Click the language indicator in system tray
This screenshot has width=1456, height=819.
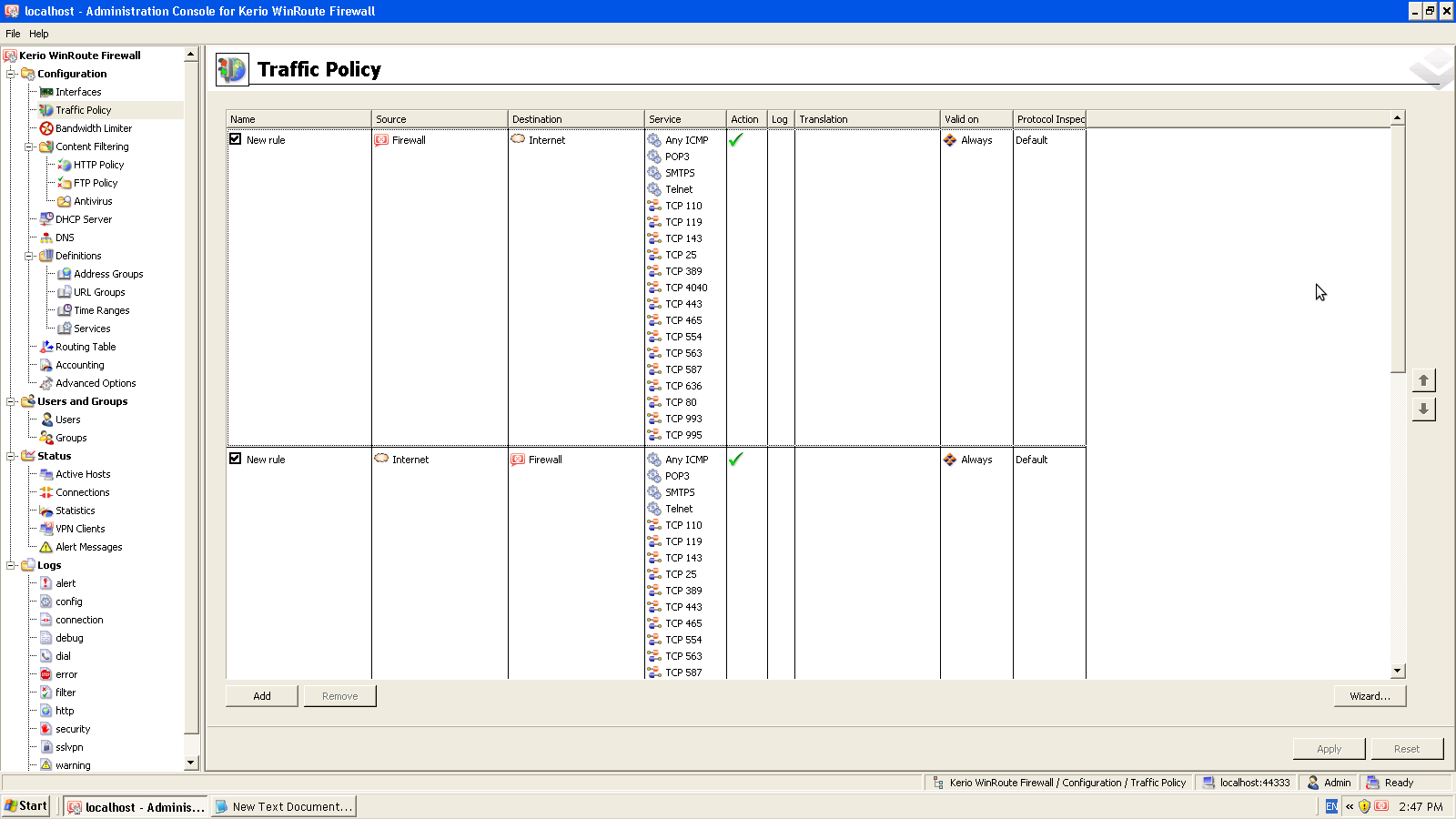point(1331,806)
